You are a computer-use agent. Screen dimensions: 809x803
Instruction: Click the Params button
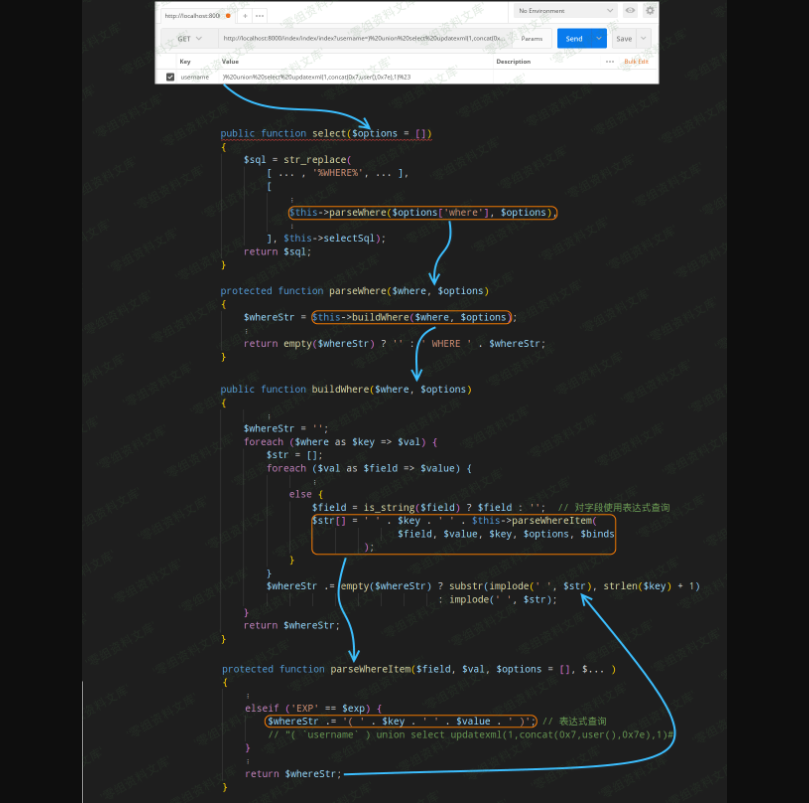click(x=532, y=38)
